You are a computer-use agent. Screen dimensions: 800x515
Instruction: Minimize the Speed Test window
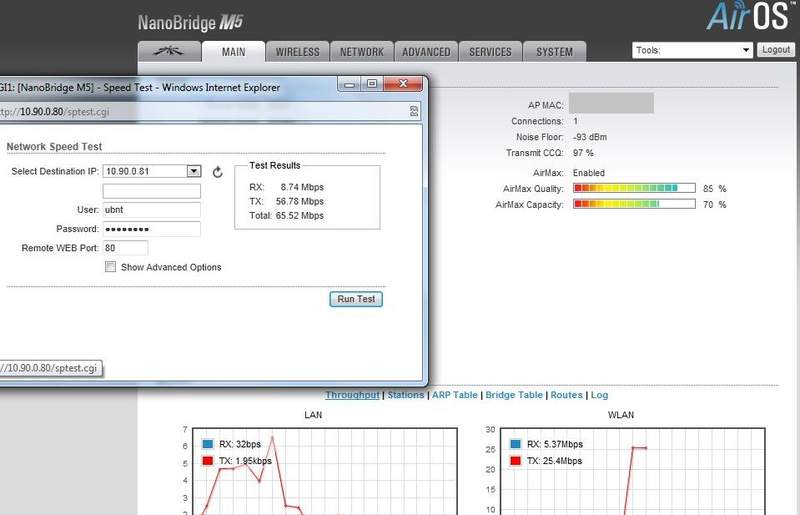point(349,84)
